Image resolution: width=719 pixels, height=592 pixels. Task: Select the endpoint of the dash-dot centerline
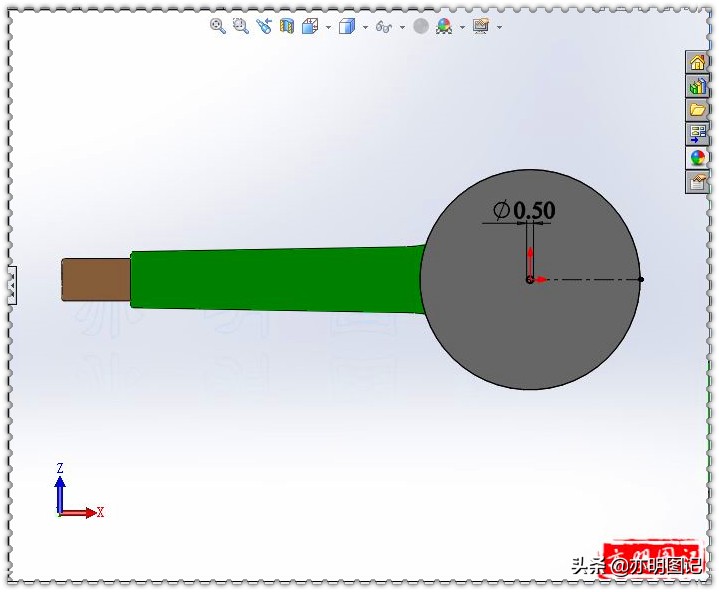(641, 279)
